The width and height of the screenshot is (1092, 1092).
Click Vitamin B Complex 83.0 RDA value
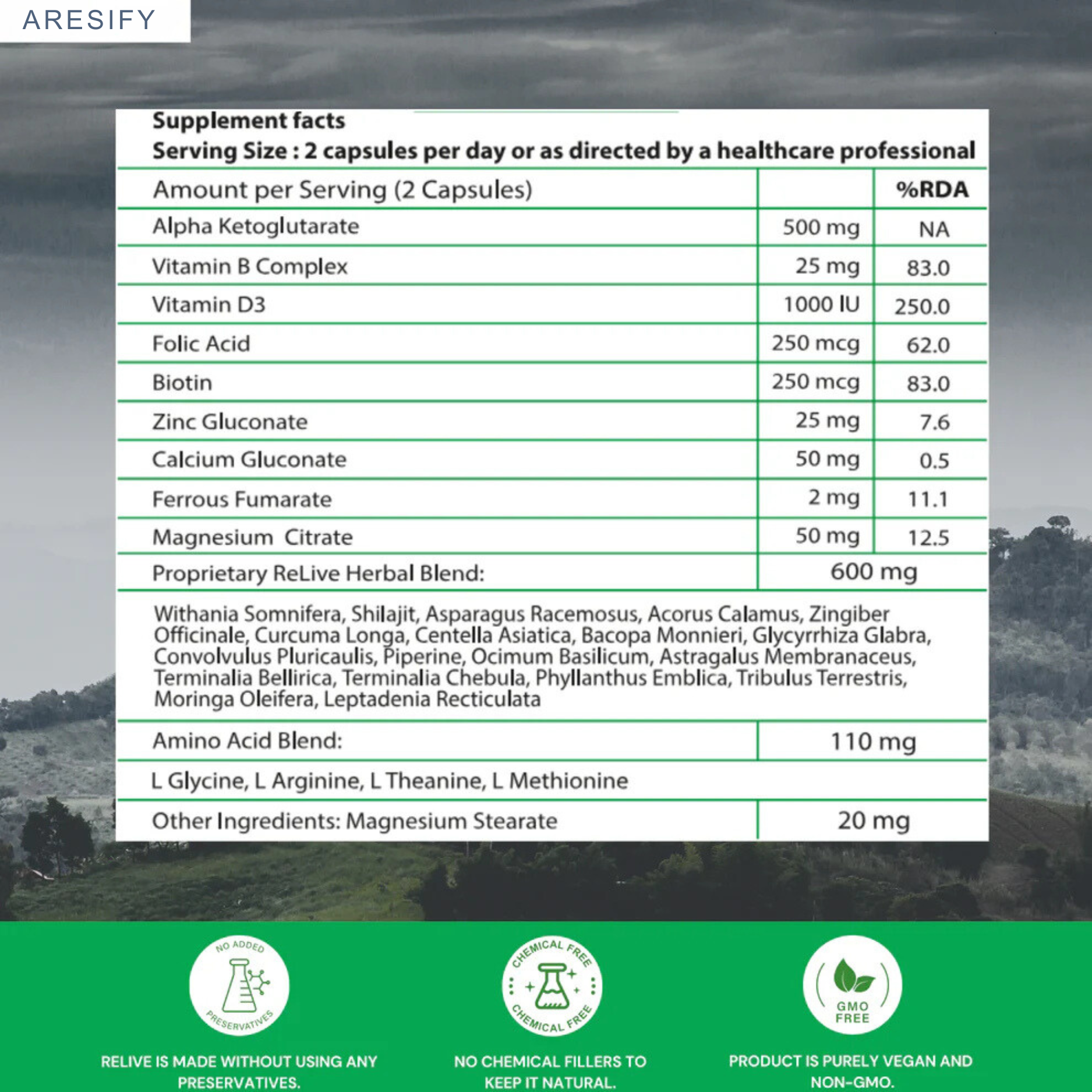click(x=928, y=268)
